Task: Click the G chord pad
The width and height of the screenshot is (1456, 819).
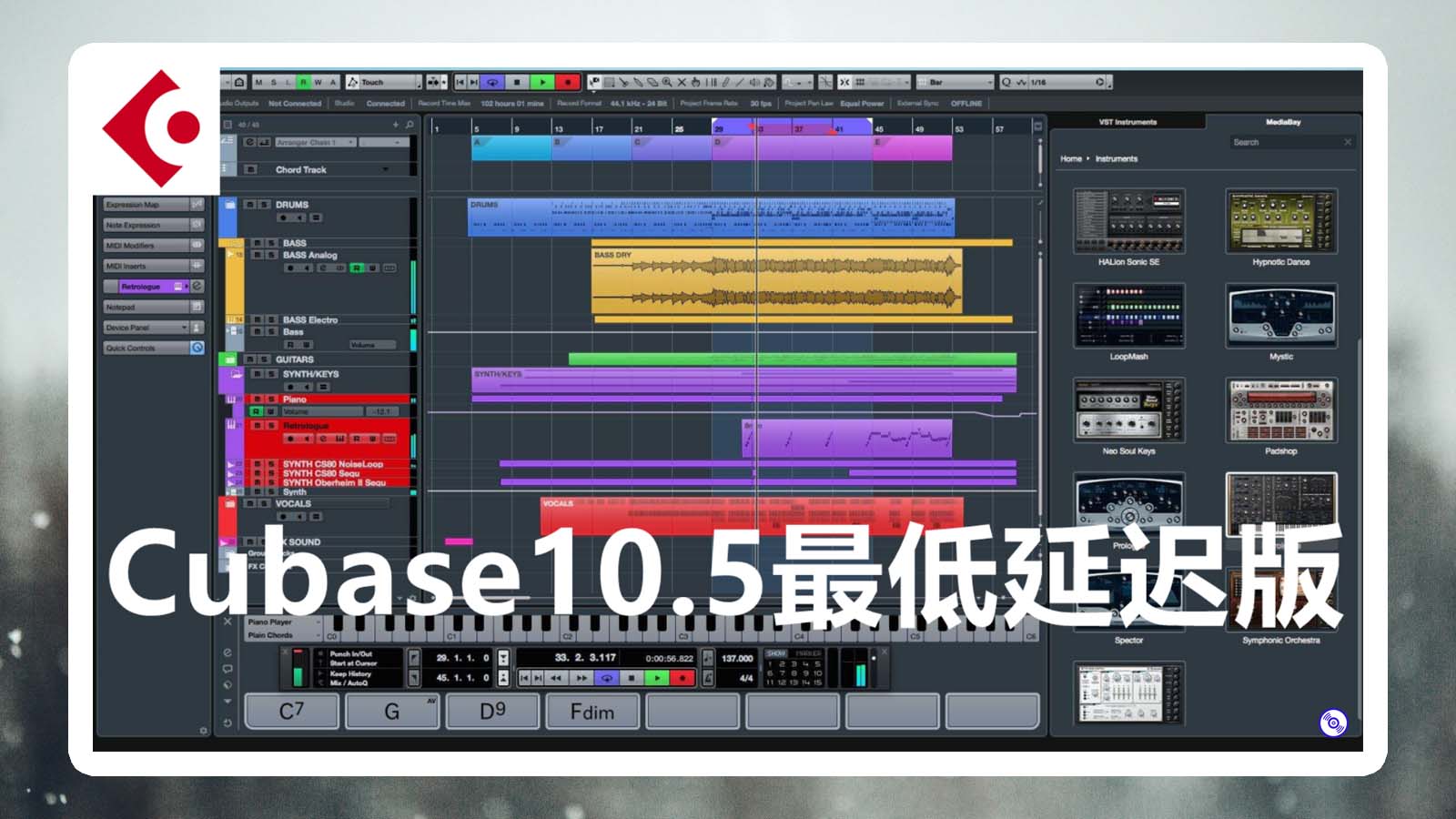Action: tap(392, 711)
